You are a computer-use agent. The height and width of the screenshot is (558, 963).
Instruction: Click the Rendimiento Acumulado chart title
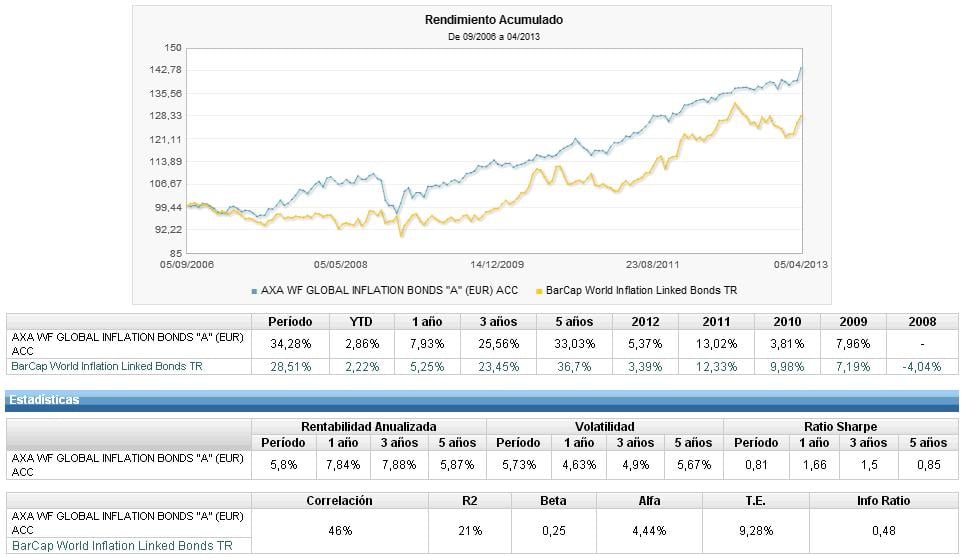point(480,20)
